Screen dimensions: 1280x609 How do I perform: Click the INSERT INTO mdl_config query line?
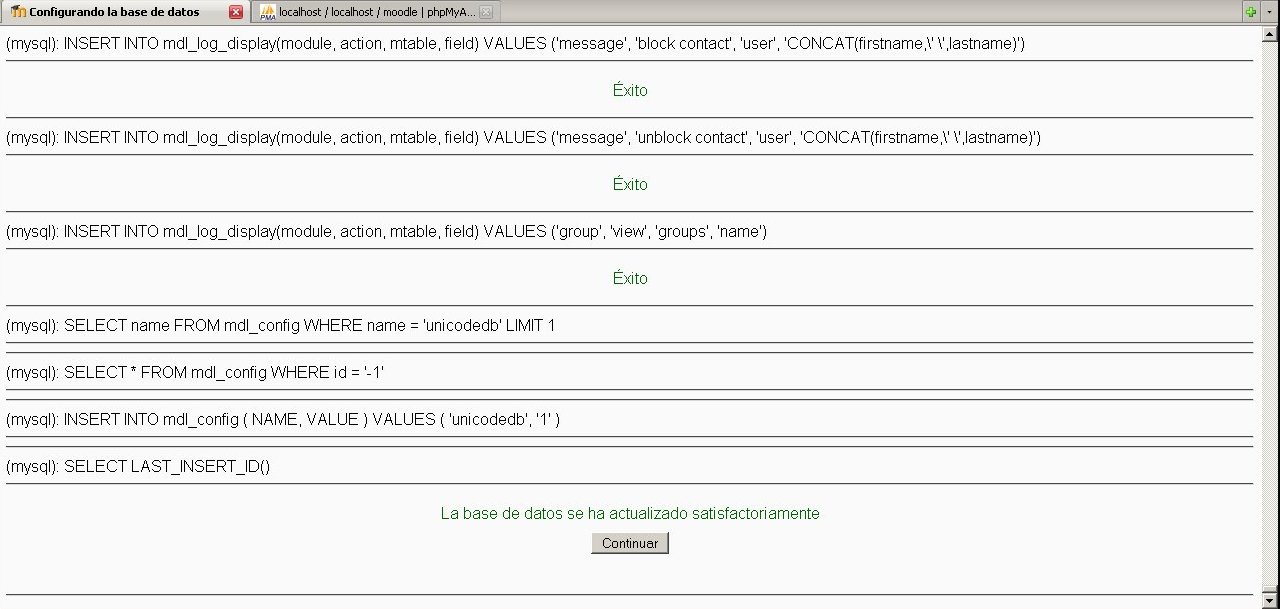282,420
